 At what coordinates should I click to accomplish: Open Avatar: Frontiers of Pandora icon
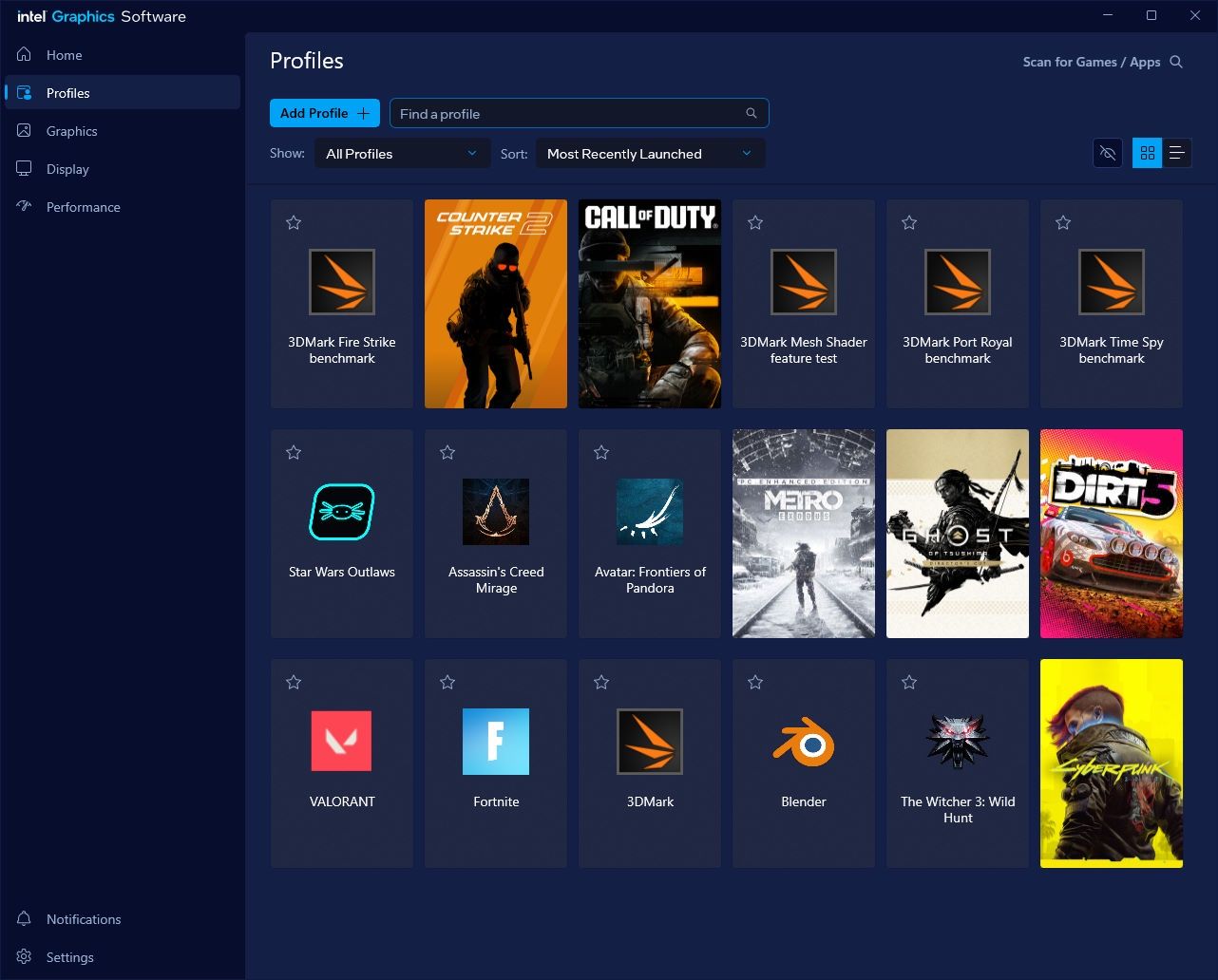click(x=650, y=512)
